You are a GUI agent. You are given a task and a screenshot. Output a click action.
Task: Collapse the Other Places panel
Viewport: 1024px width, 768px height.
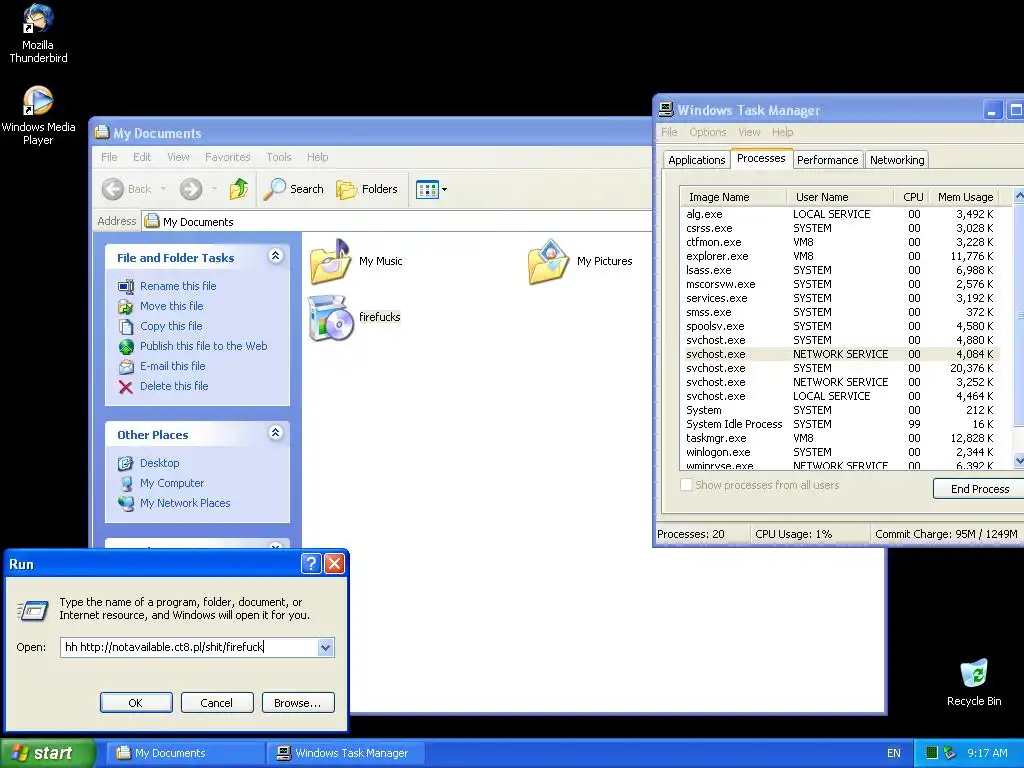[276, 432]
